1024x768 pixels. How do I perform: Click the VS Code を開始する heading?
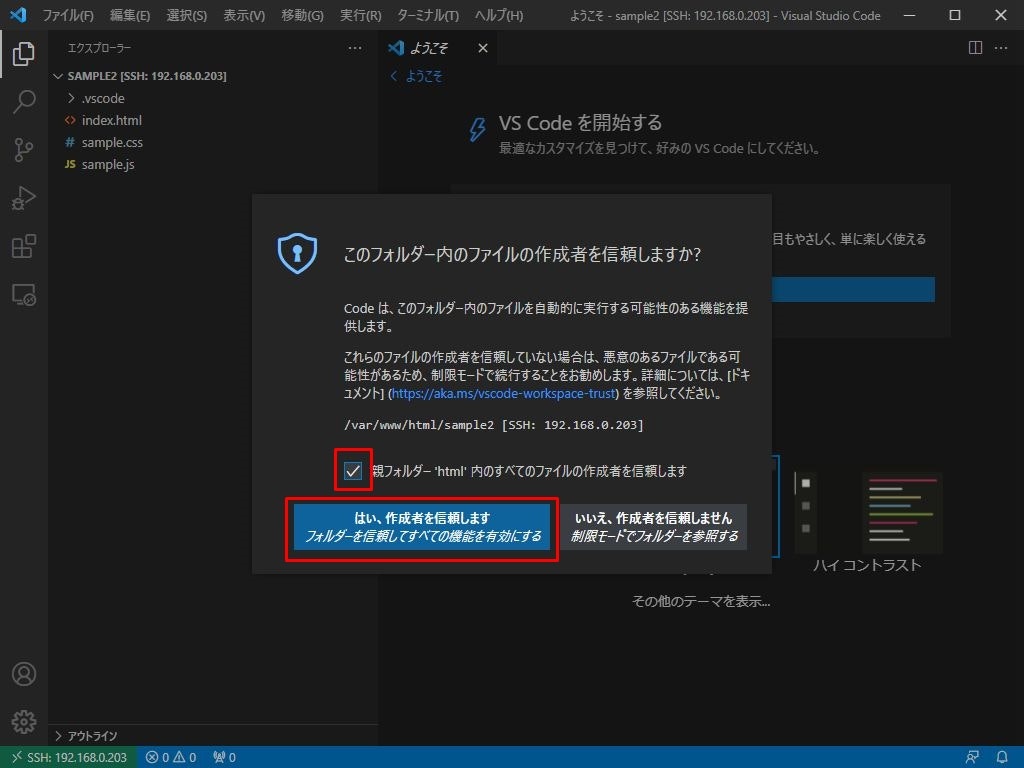[x=580, y=123]
